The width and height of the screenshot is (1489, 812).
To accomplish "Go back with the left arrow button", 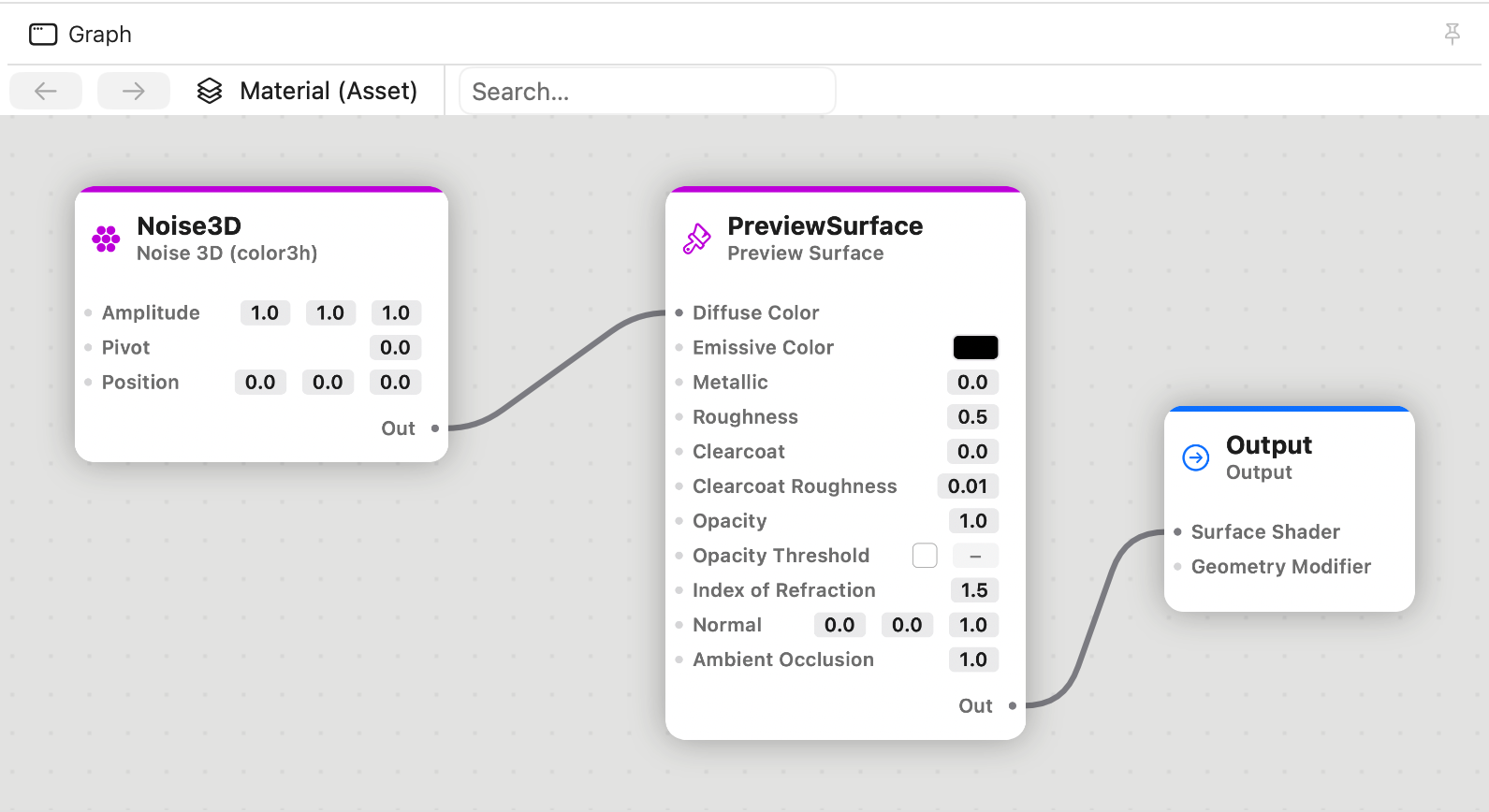I will point(46,91).
